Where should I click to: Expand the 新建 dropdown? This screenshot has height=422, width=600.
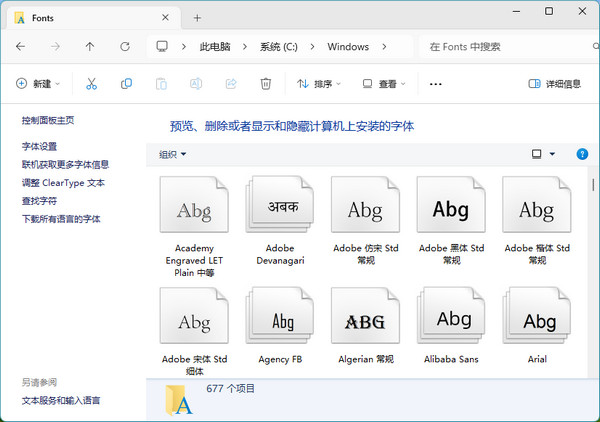pyautogui.click(x=39, y=84)
